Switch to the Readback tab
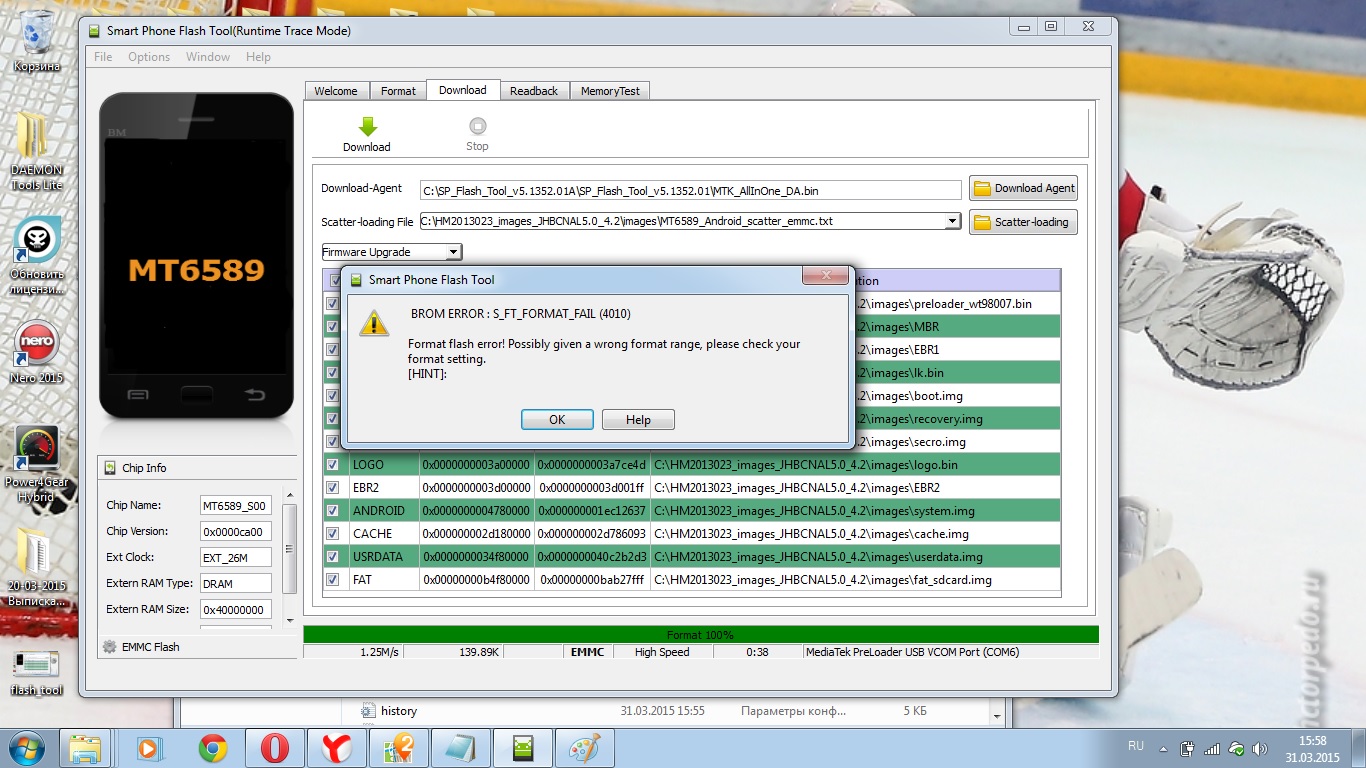The height and width of the screenshot is (768, 1366). pyautogui.click(x=534, y=91)
